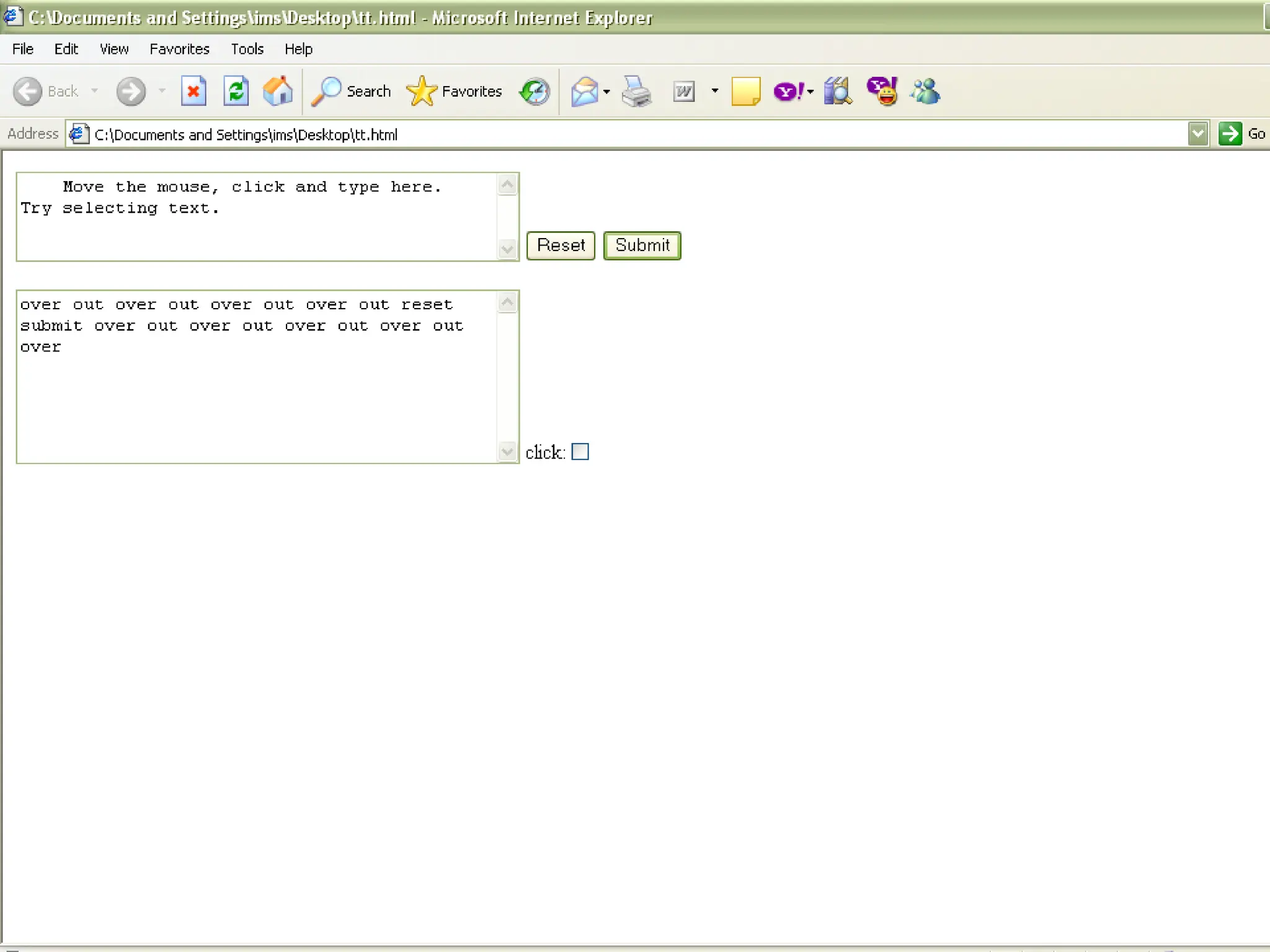Click the yellow sticky note icon
Image resolution: width=1270 pixels, height=952 pixels.
(745, 92)
